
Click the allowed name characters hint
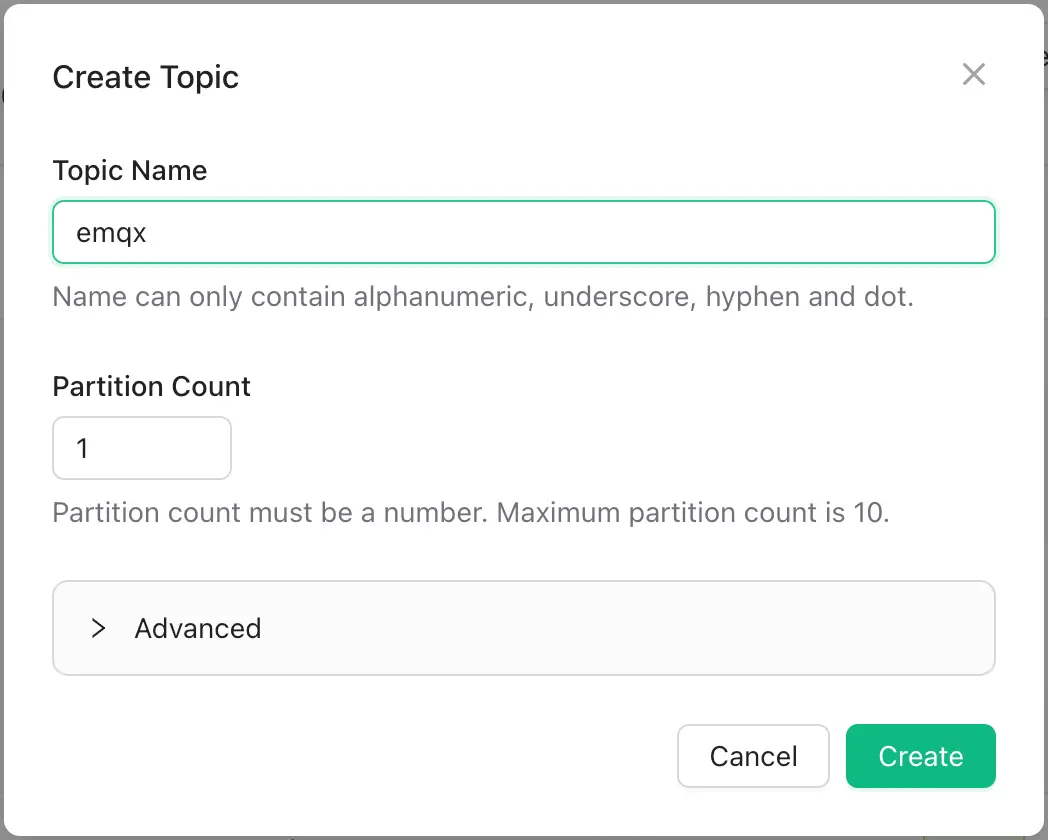point(482,297)
